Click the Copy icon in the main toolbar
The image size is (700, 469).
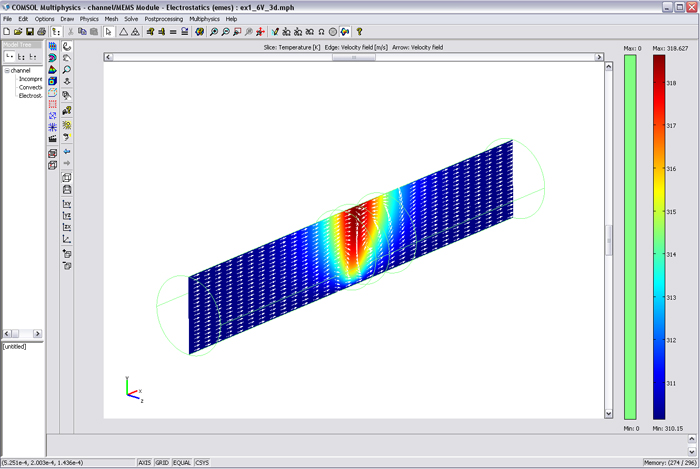click(82, 32)
